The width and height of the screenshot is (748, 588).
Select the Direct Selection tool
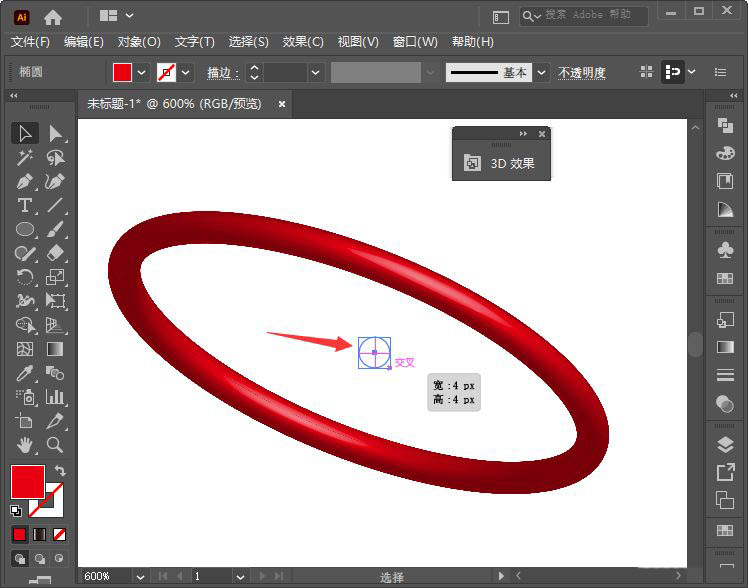(x=55, y=133)
